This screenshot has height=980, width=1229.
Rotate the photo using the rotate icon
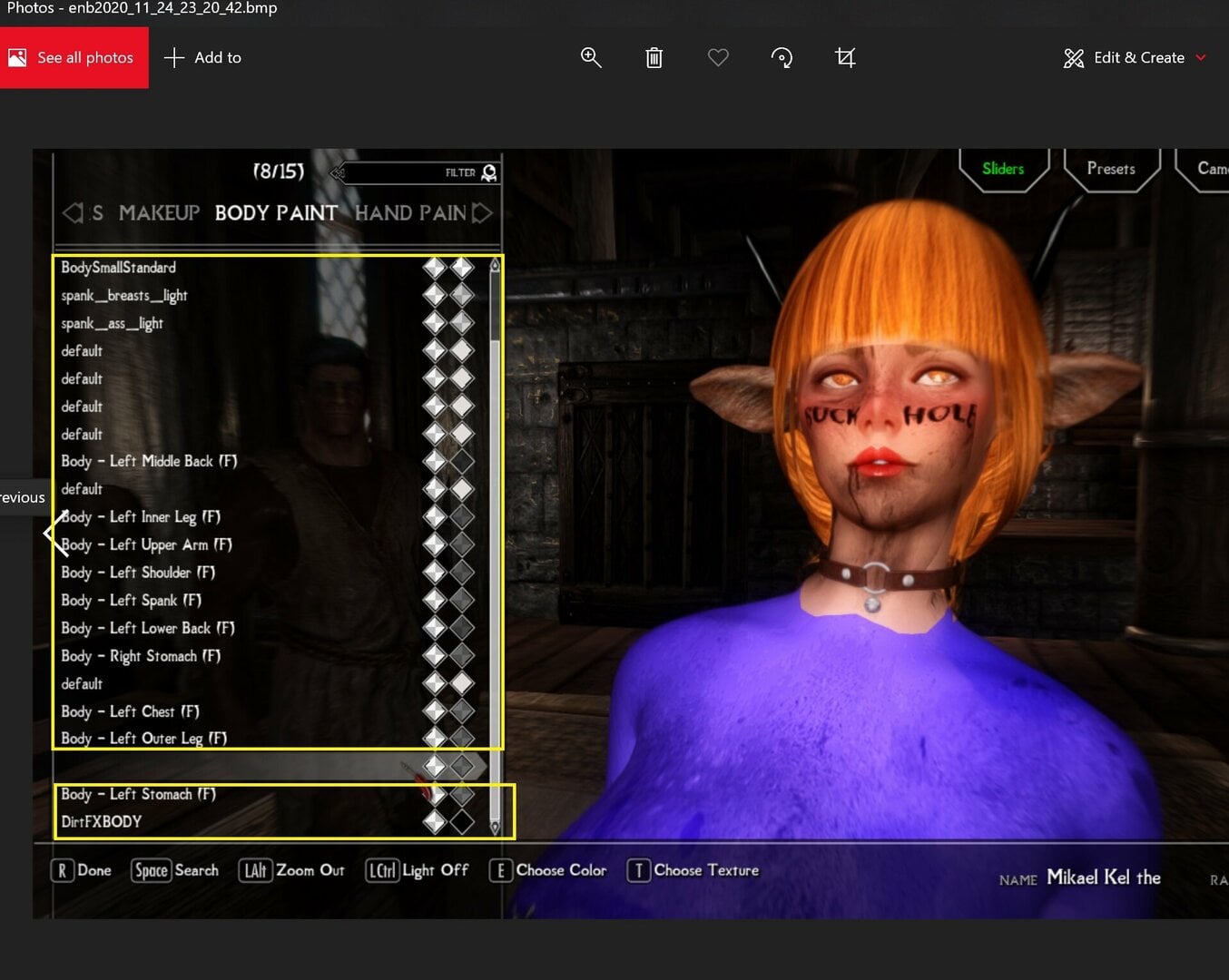(x=782, y=57)
